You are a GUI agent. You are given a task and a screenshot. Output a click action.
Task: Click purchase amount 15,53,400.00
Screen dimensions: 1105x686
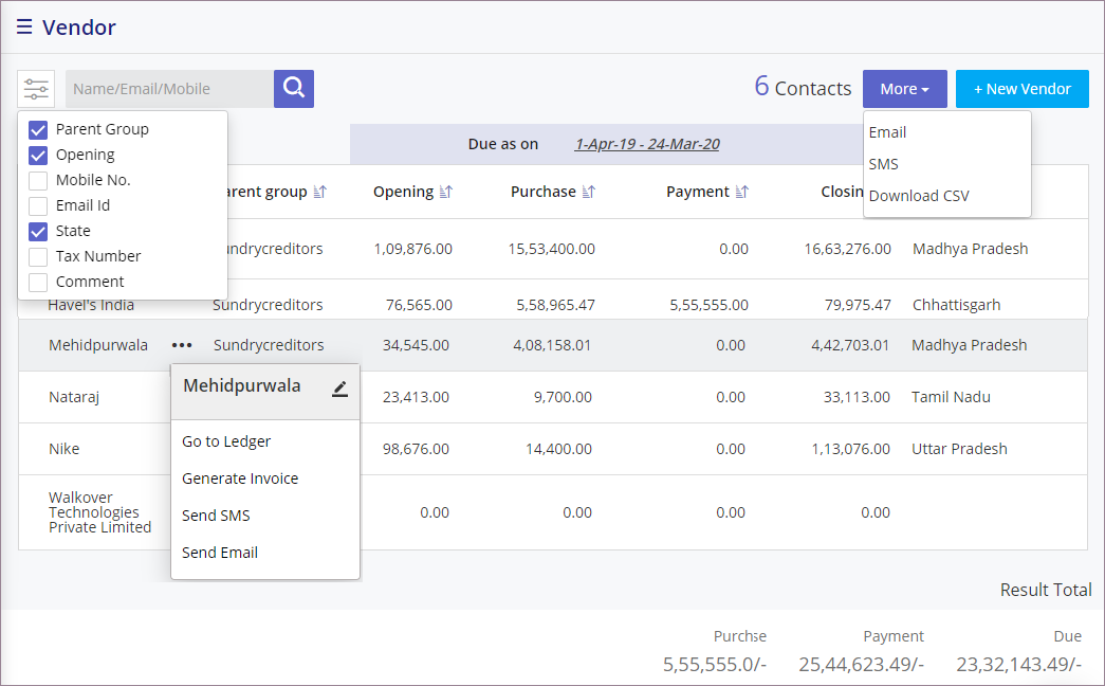coord(551,249)
